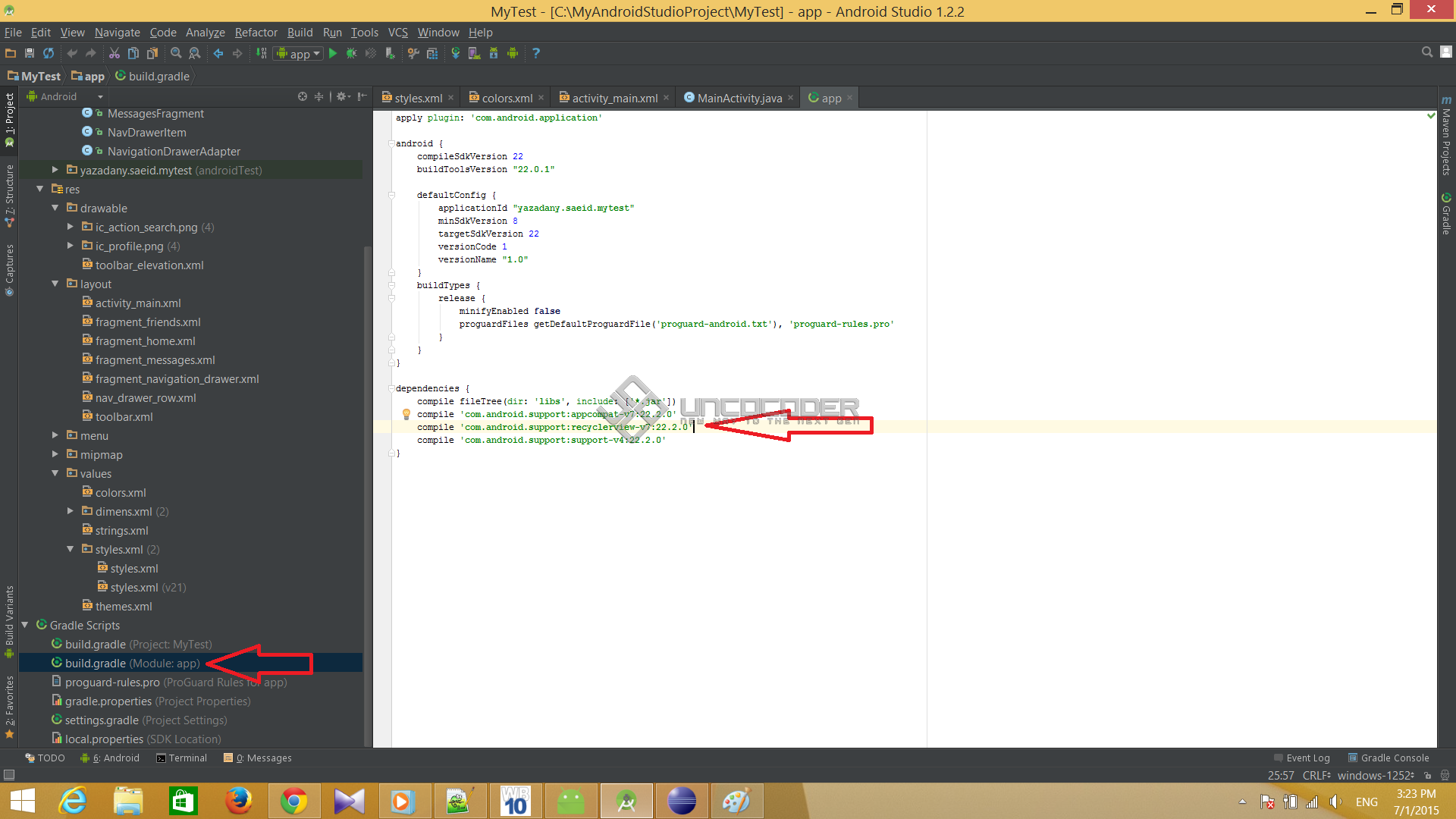Open Settings via the wrench toolbar icon
Viewport: 1456px width, 819px height.
click(x=413, y=53)
